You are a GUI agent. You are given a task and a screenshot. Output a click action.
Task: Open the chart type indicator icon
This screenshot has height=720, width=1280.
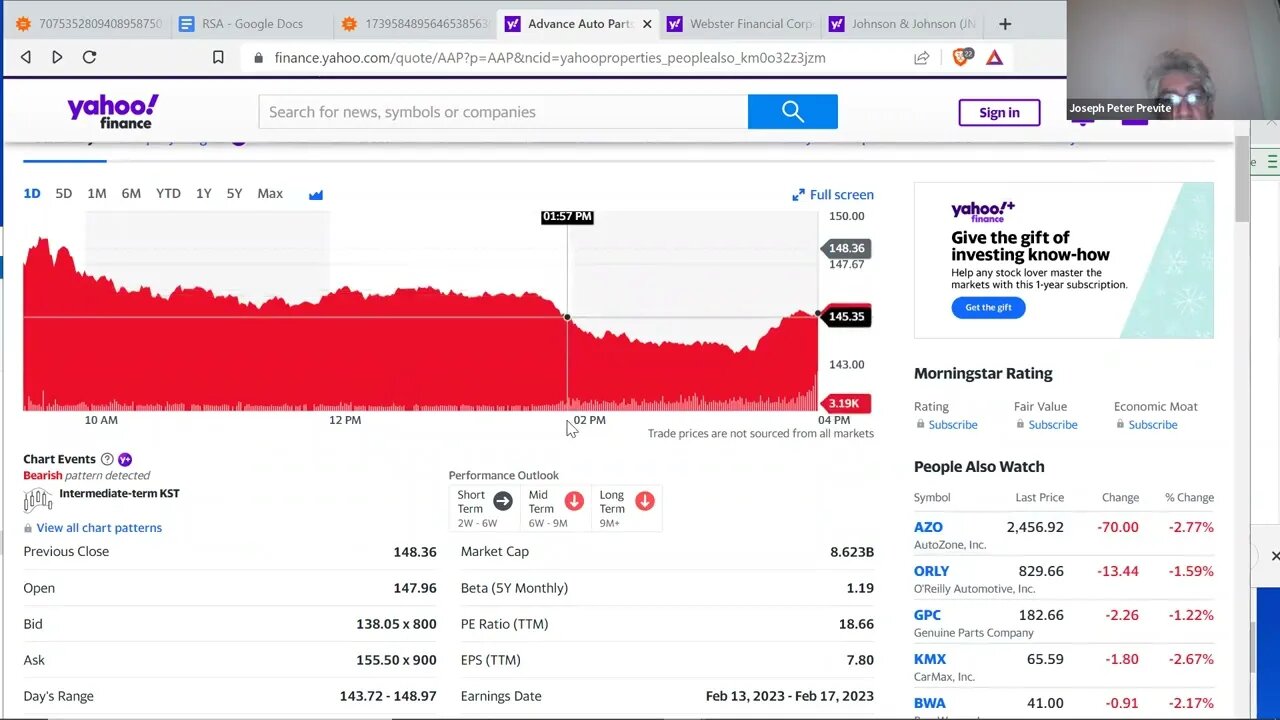[316, 194]
